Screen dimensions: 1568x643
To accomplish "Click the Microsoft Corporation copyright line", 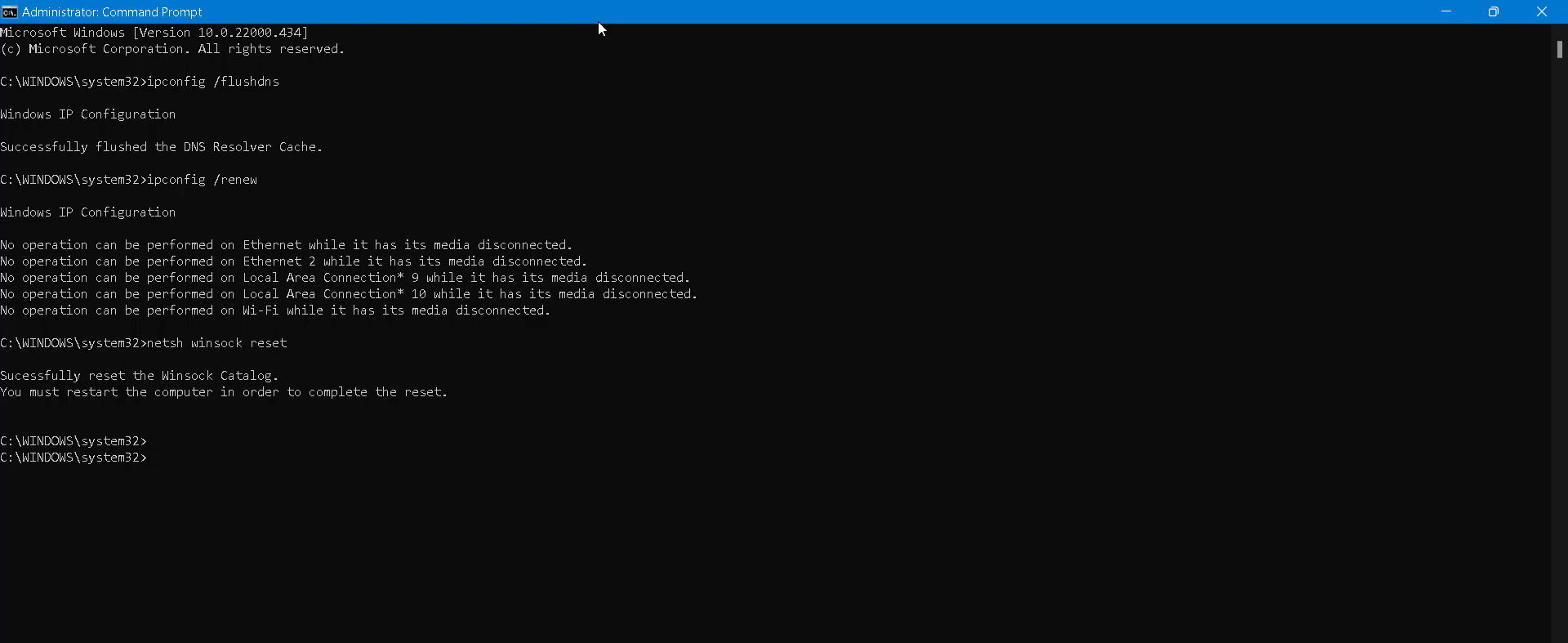I will [172, 49].
